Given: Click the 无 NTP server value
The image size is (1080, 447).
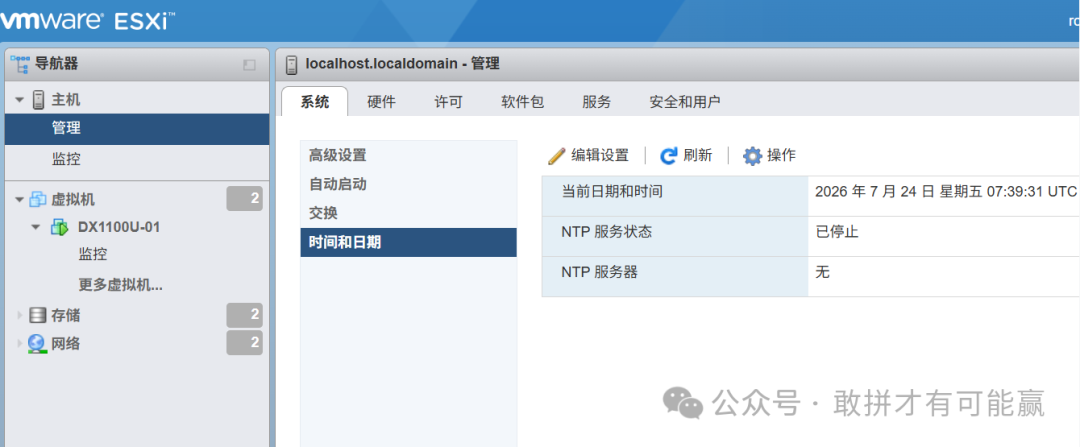Looking at the screenshot, I should tap(822, 272).
